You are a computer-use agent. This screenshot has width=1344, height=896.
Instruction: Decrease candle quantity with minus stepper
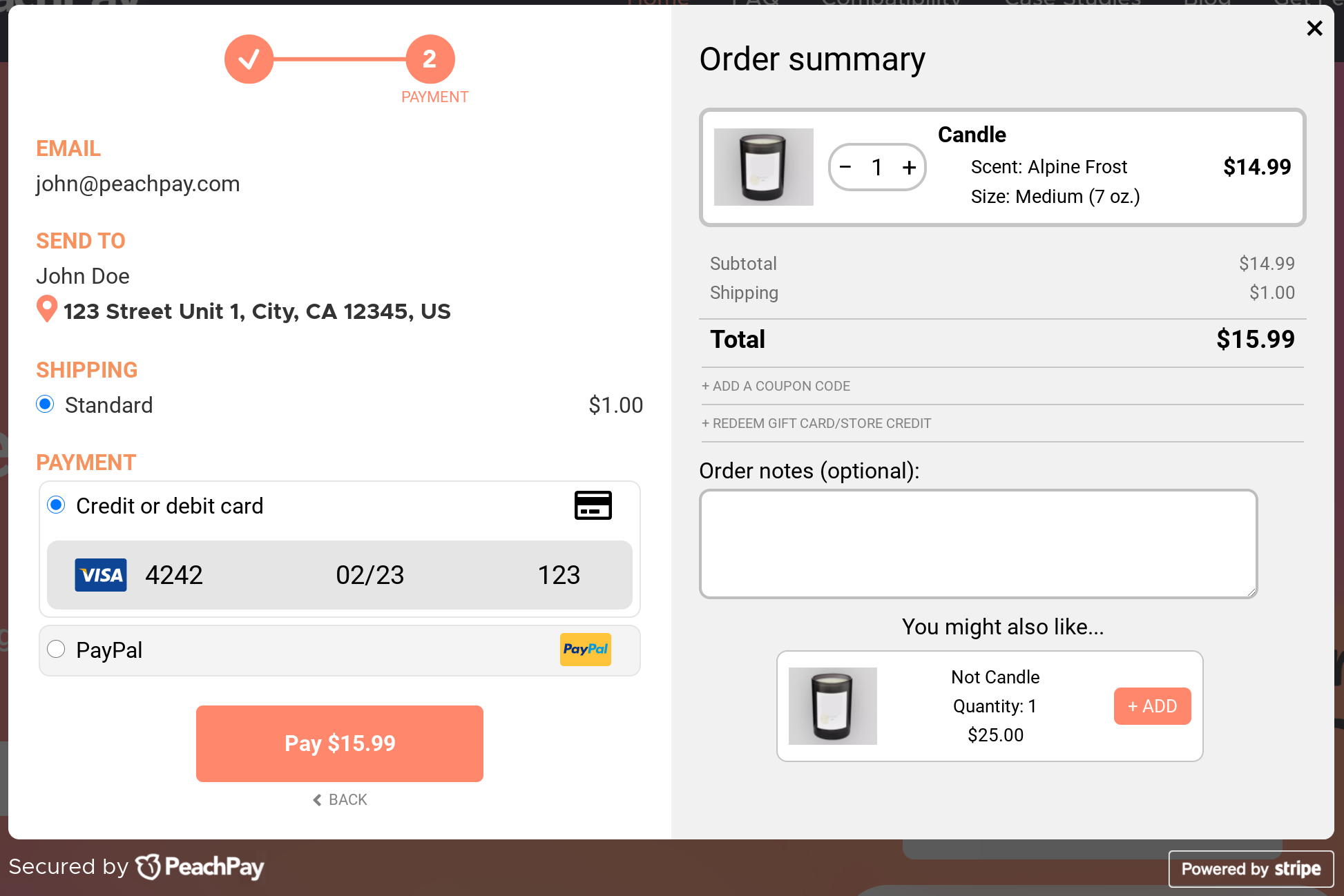(x=845, y=166)
